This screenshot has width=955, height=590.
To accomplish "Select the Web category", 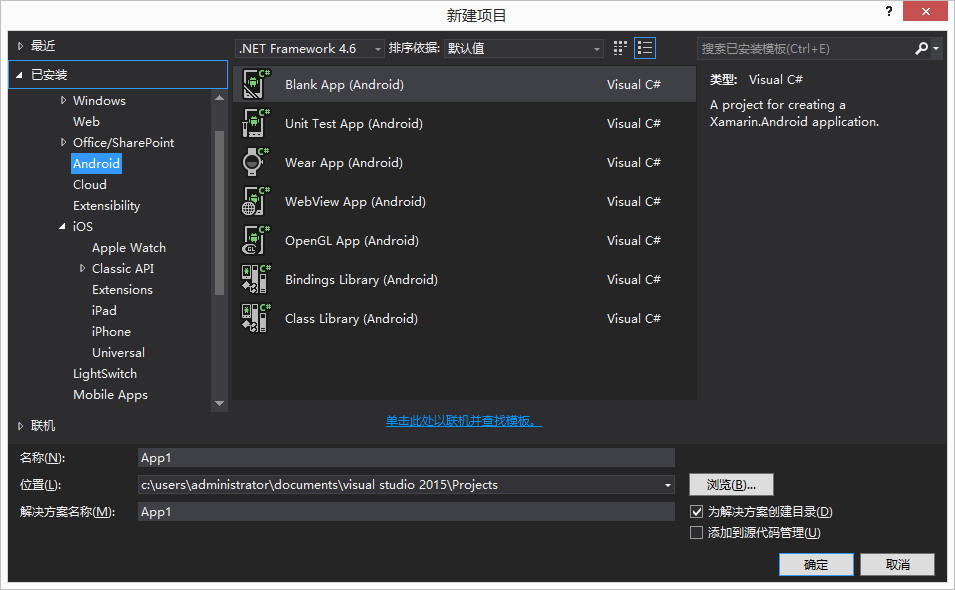I will point(86,122).
